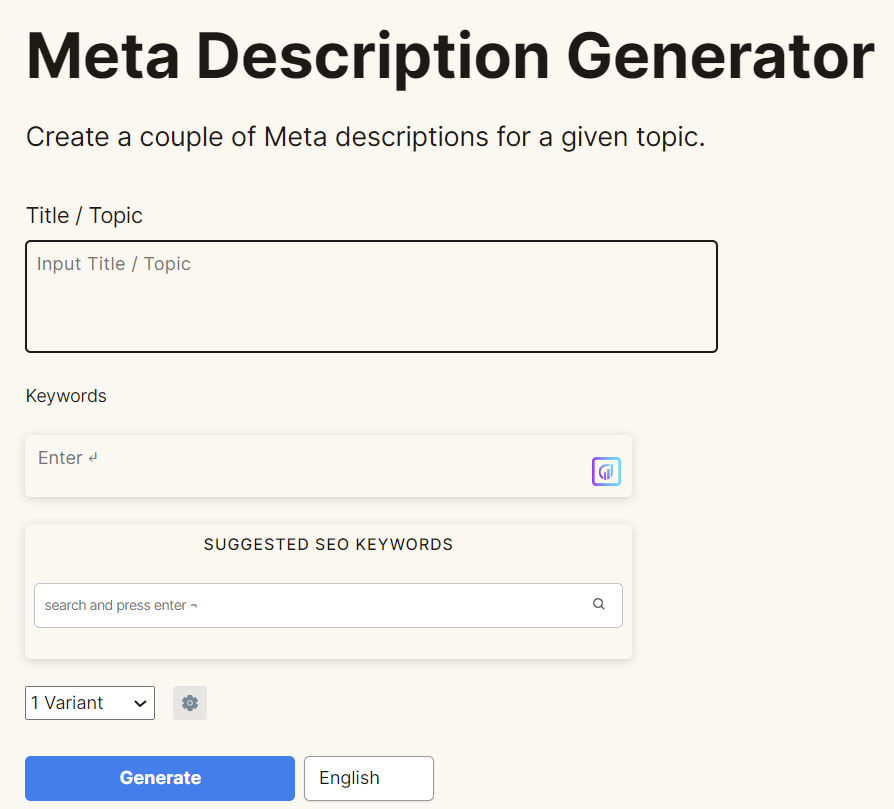Viewport: 894px width, 809px height.
Task: Click into the Keywords Enter field
Action: 300,465
